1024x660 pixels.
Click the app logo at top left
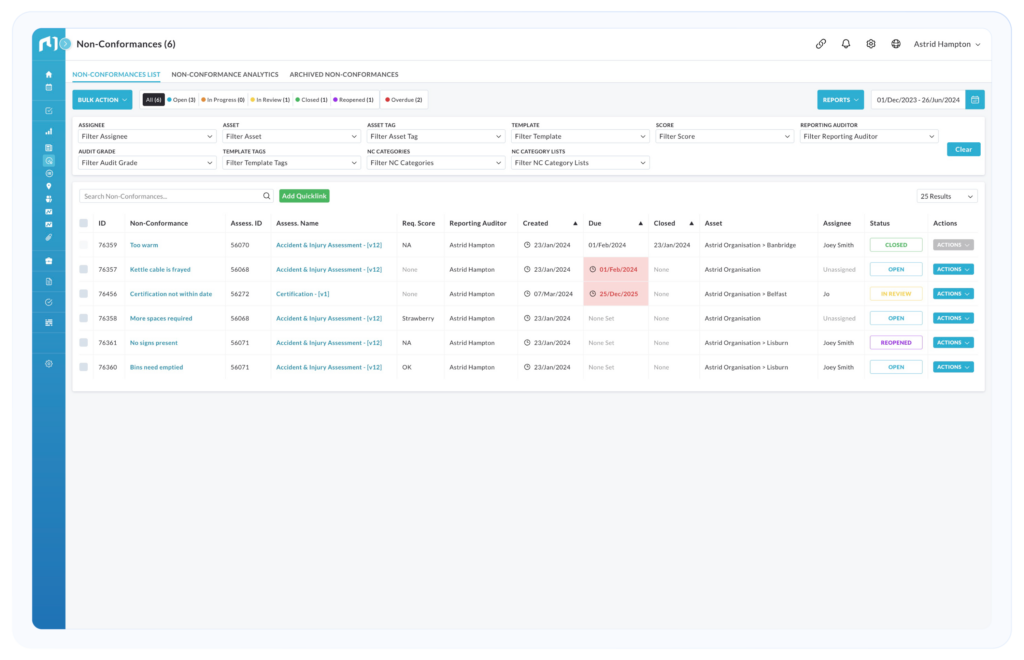[47, 44]
